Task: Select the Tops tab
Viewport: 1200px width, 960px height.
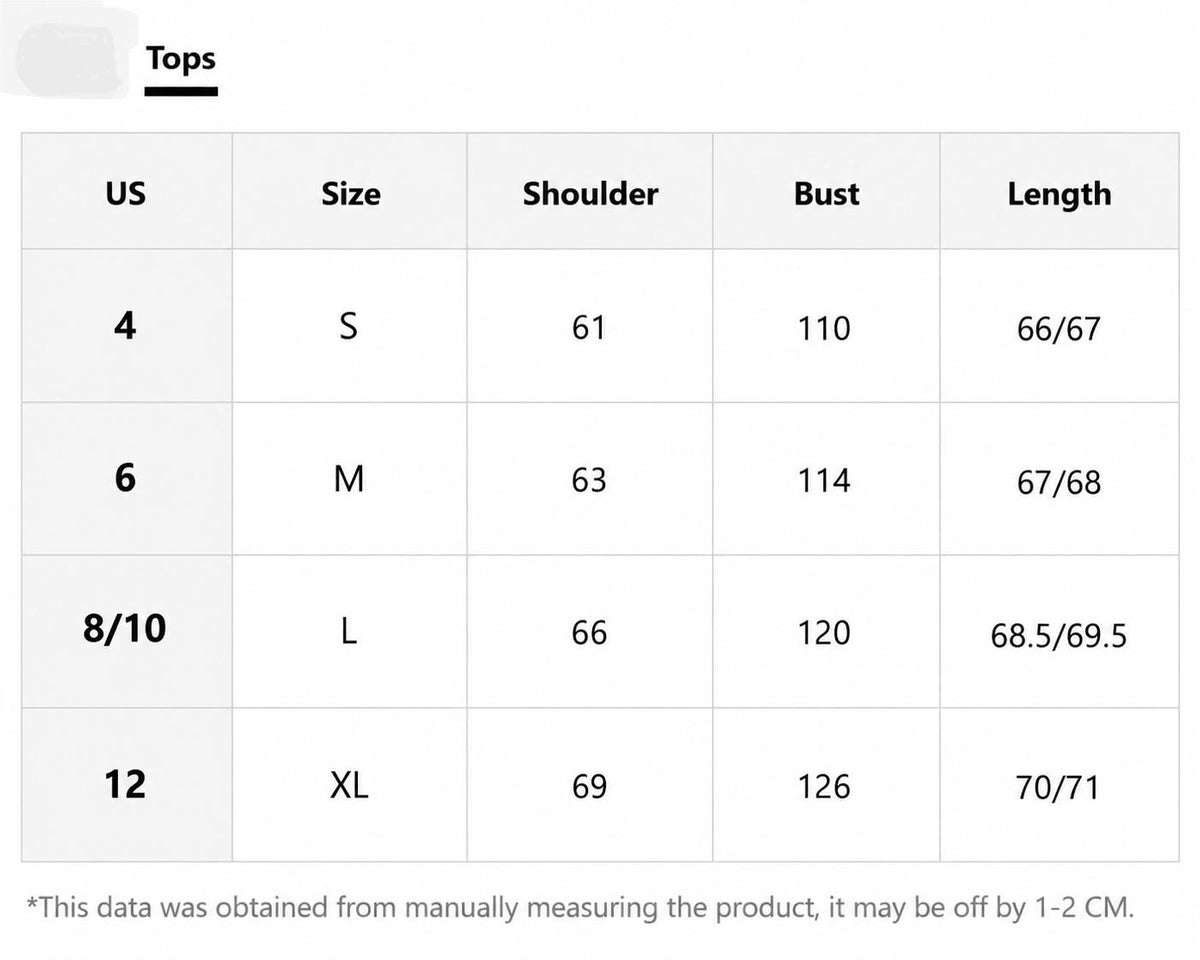Action: click(181, 59)
